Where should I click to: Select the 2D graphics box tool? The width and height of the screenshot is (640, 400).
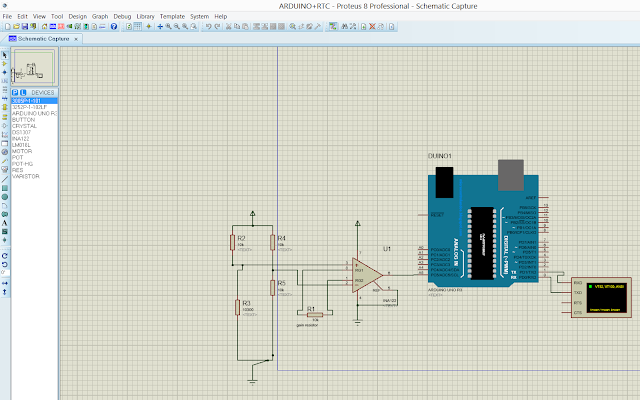pos(5,188)
